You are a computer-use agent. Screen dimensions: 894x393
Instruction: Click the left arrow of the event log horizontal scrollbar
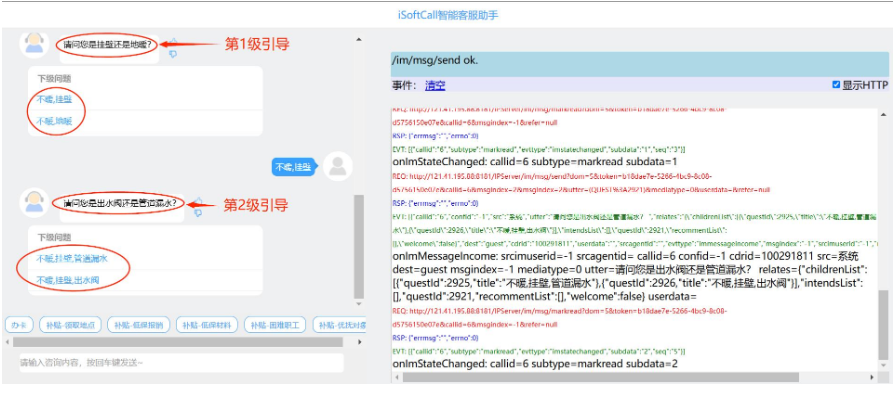pos(396,378)
